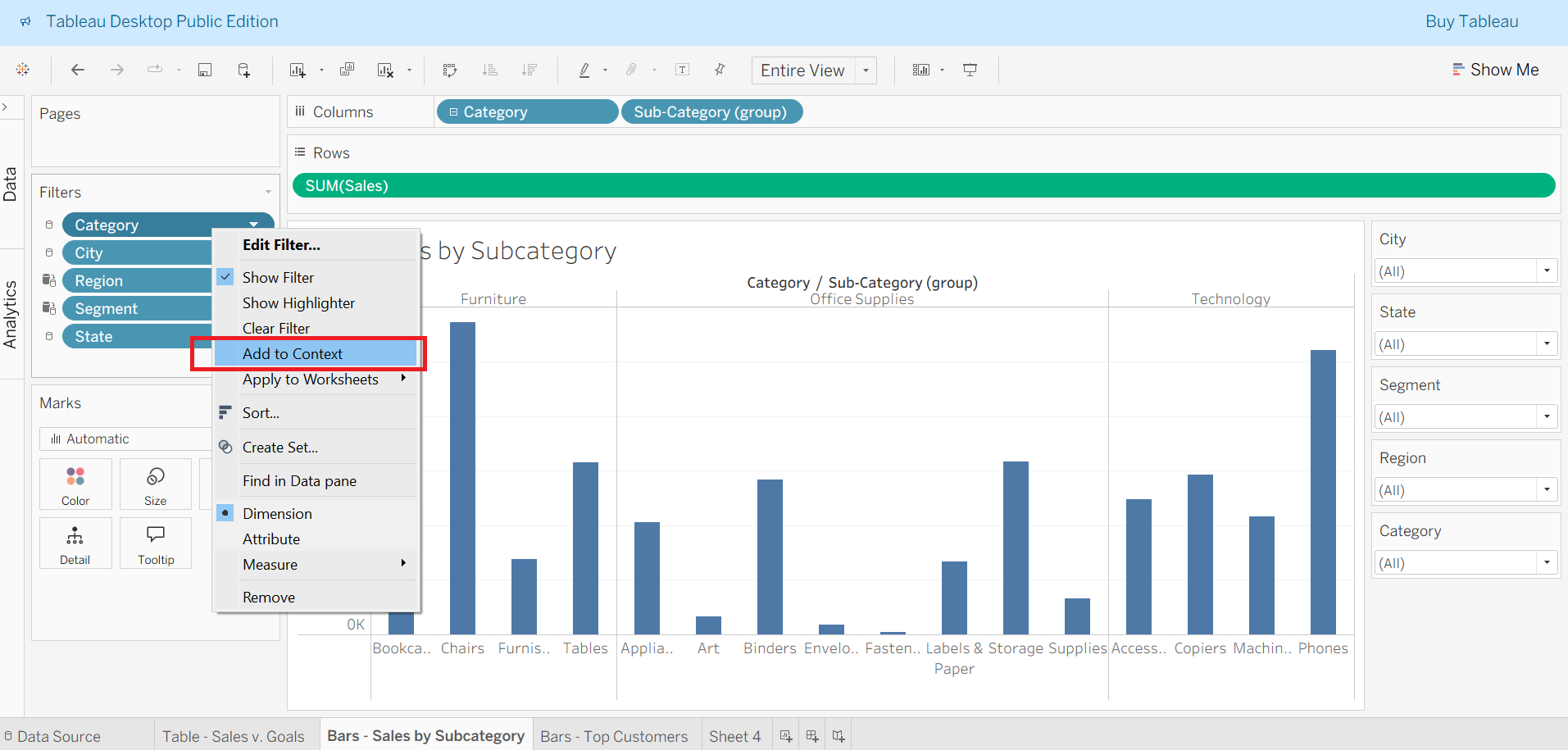Click the Buy Tableau link
The image size is (1568, 750).
(1472, 21)
